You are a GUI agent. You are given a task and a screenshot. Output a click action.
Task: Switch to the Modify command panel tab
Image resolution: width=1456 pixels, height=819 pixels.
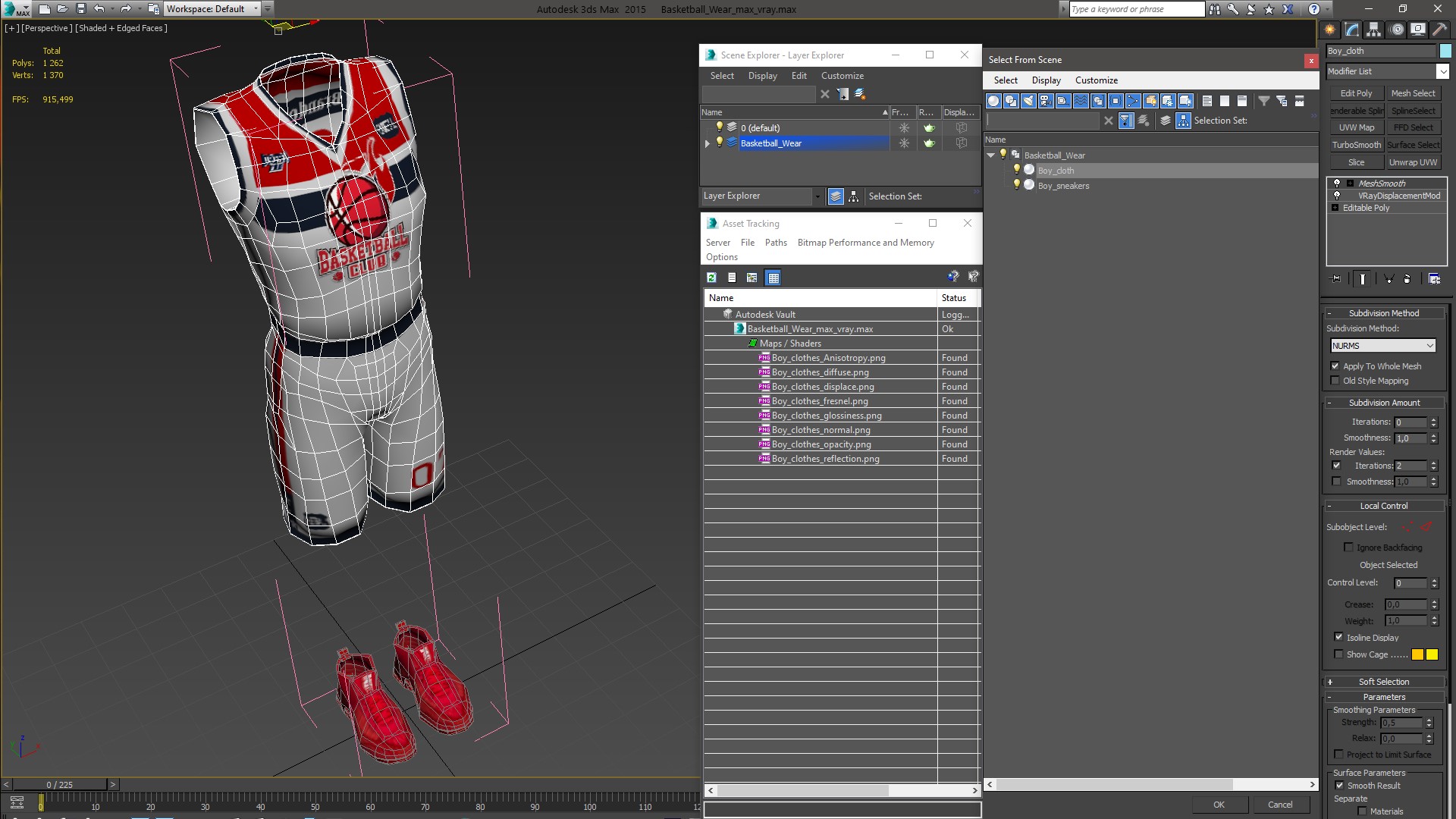1351,30
